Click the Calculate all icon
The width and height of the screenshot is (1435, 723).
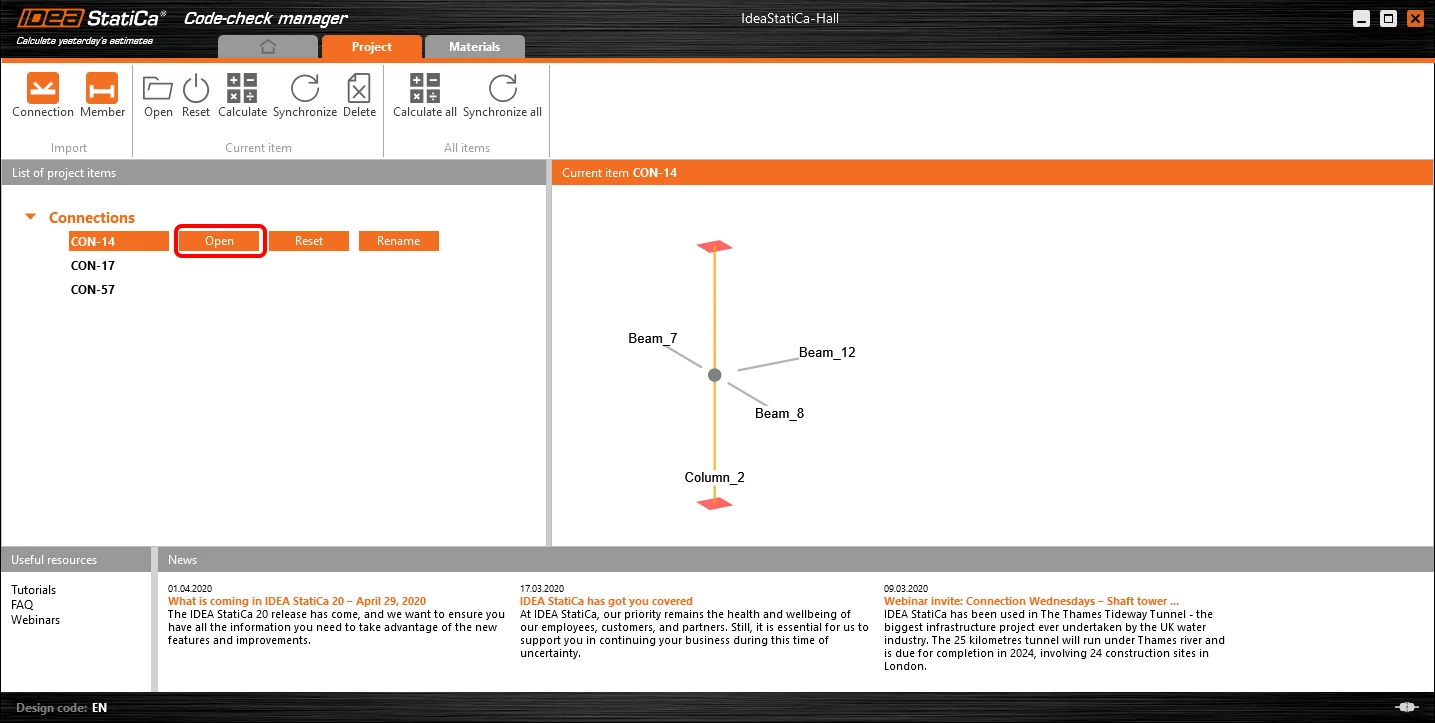[425, 88]
